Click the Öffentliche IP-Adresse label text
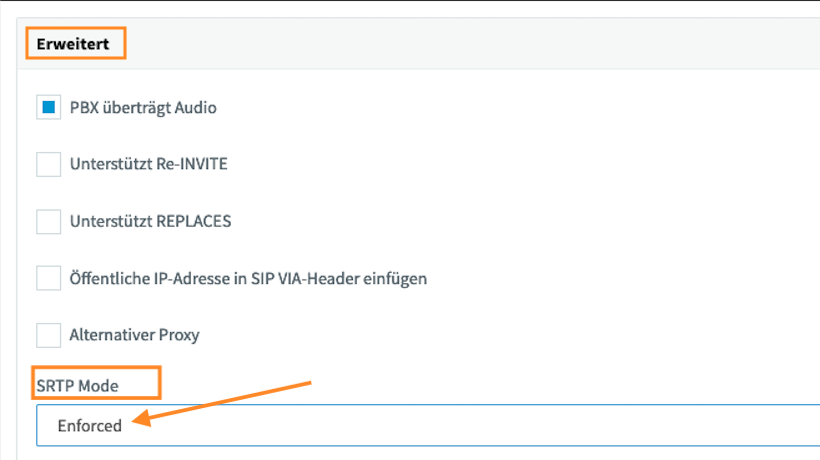Image resolution: width=820 pixels, height=460 pixels. (248, 279)
